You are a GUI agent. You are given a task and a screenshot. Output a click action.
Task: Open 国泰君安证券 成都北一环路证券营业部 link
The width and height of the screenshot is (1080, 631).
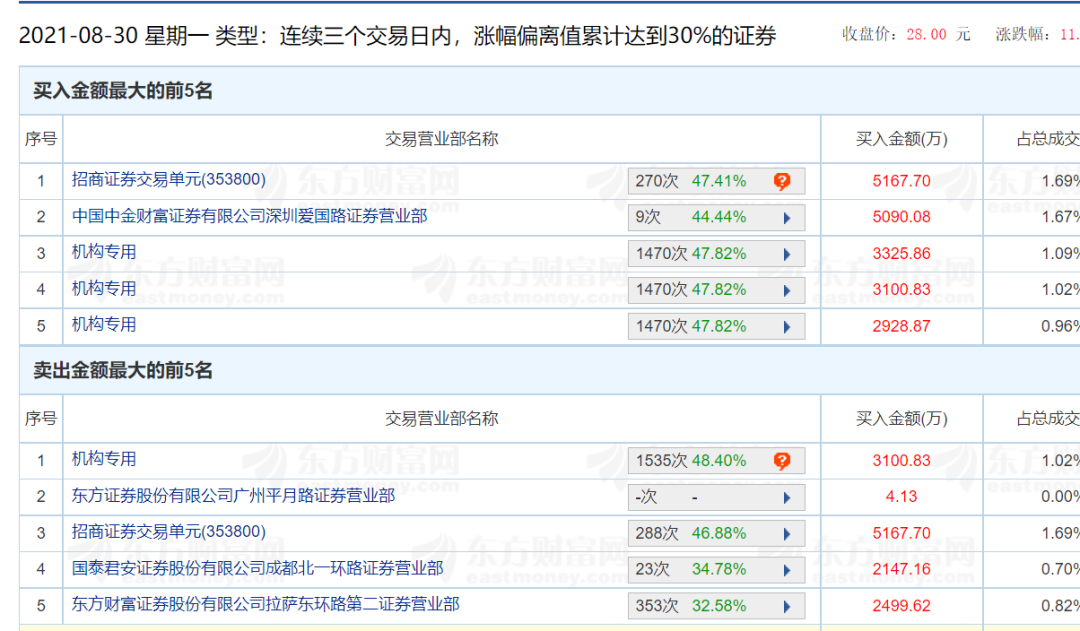(257, 568)
